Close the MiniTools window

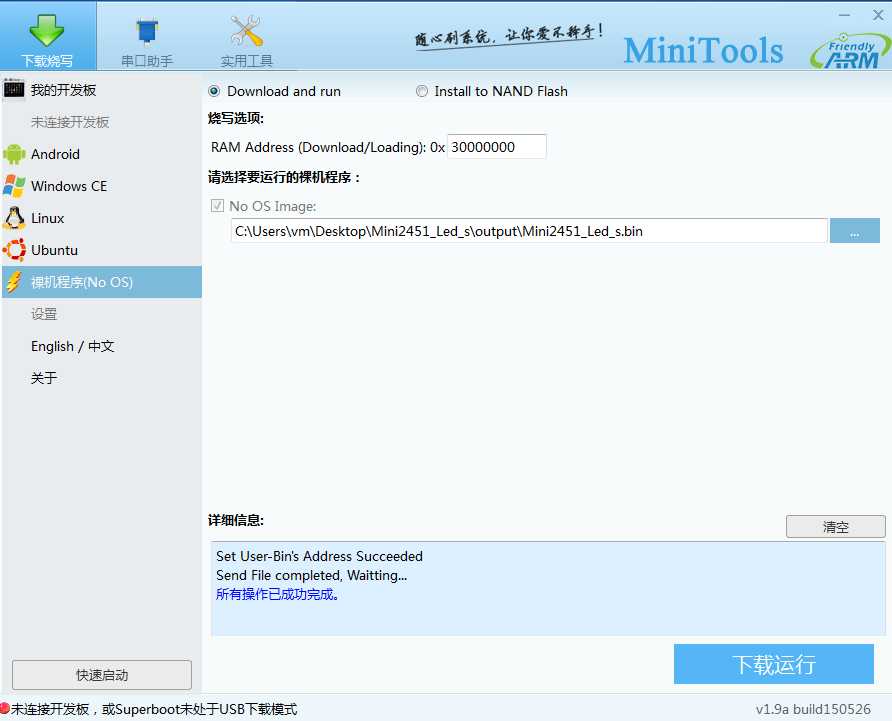coord(878,15)
